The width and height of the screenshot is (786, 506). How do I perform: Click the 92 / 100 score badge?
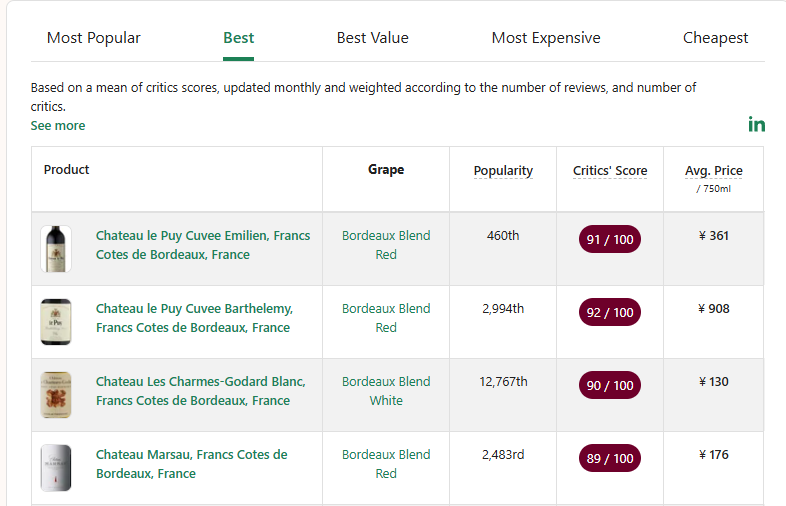[x=610, y=312]
